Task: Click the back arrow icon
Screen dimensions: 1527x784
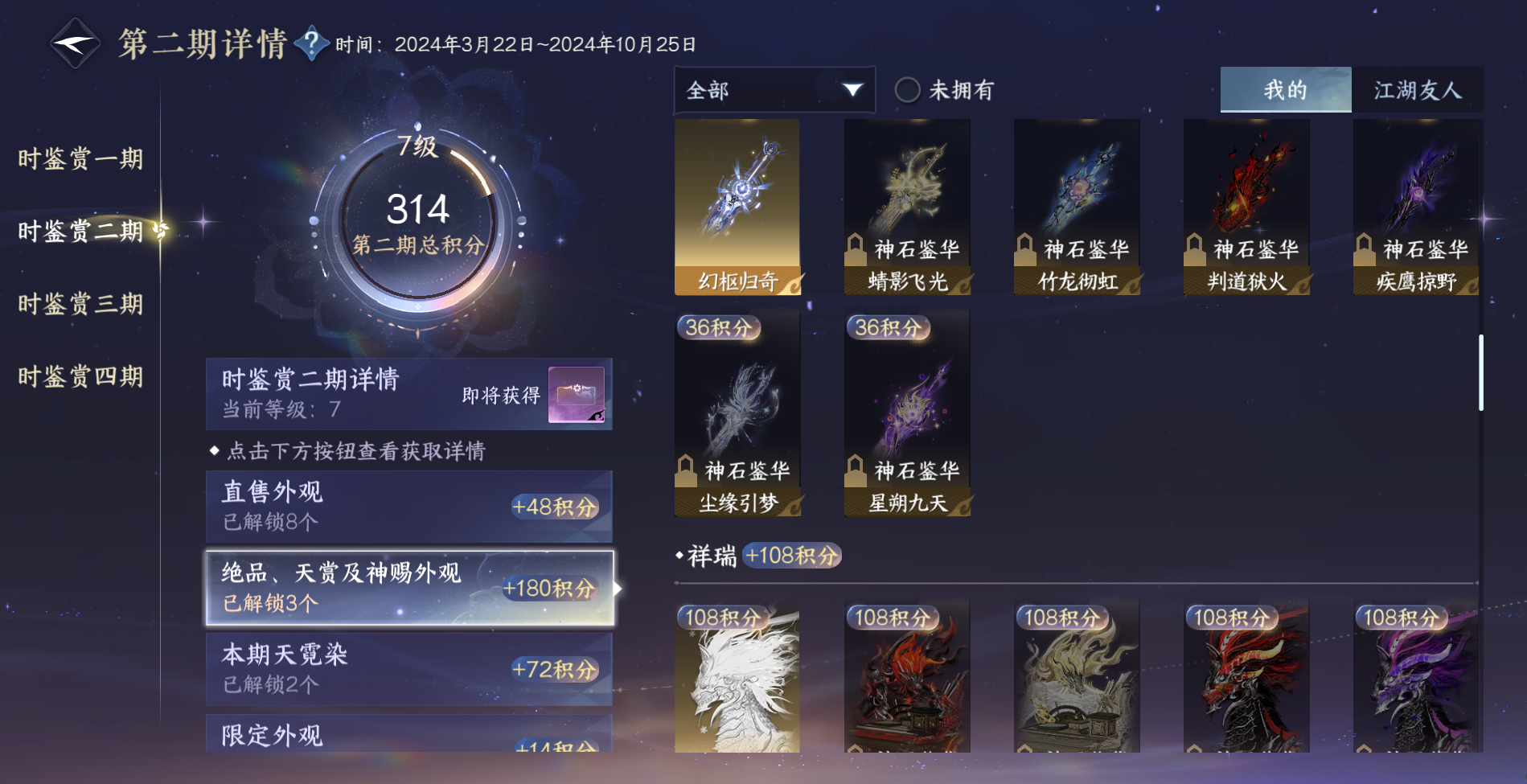Action: click(x=75, y=43)
